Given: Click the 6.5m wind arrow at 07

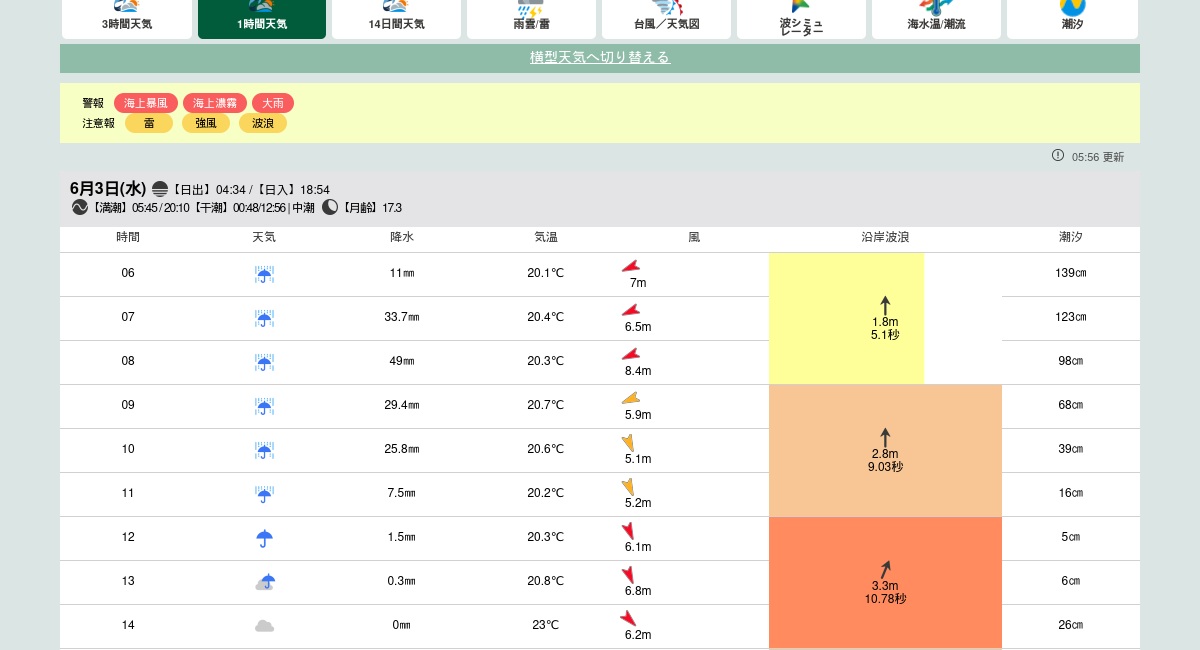Looking at the screenshot, I should (x=631, y=310).
